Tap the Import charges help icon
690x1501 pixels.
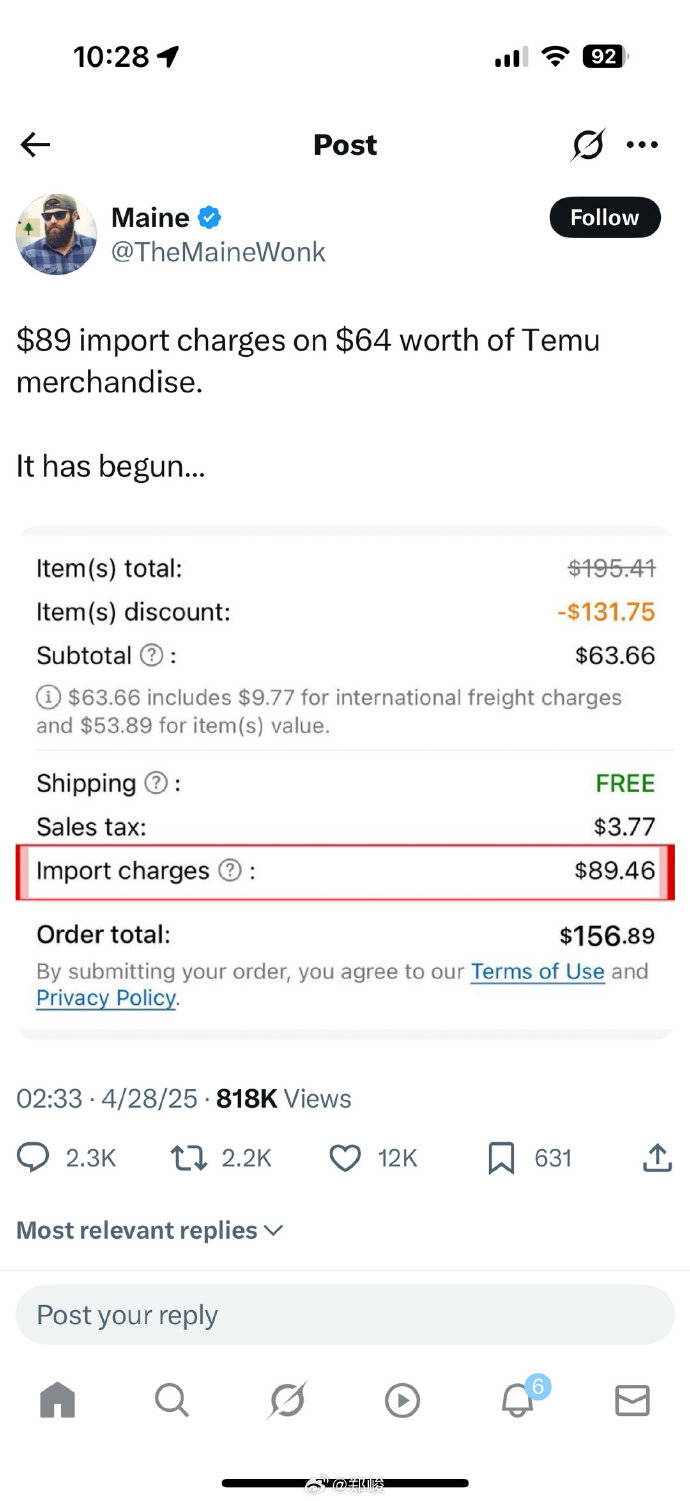tap(230, 871)
